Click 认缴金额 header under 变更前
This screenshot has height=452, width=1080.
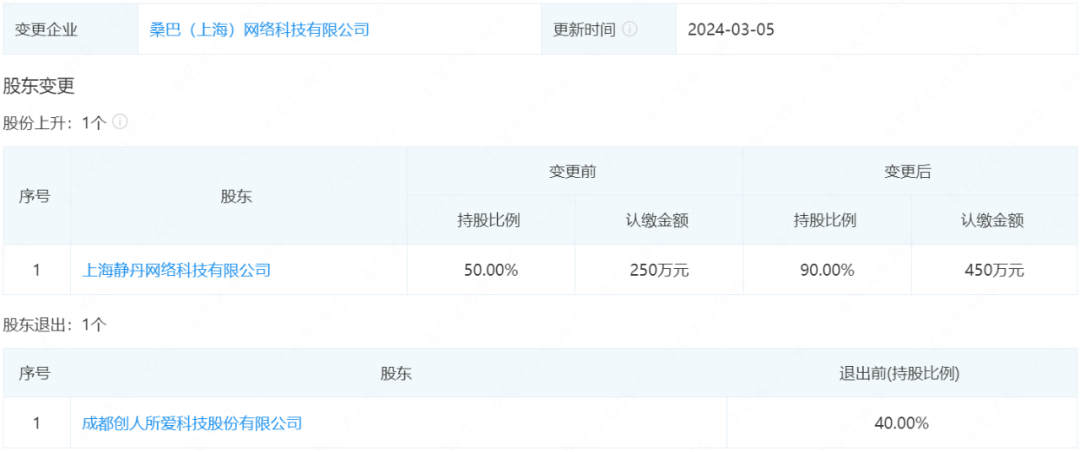point(658,220)
